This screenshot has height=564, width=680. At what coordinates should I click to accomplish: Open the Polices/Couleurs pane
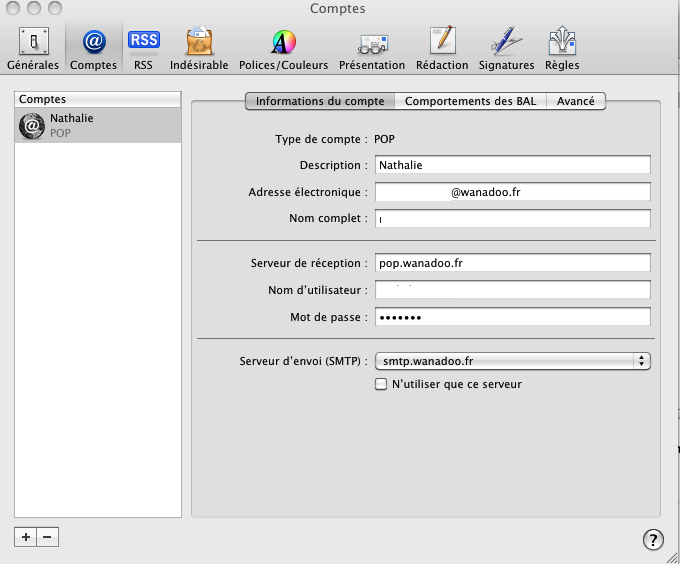click(284, 49)
